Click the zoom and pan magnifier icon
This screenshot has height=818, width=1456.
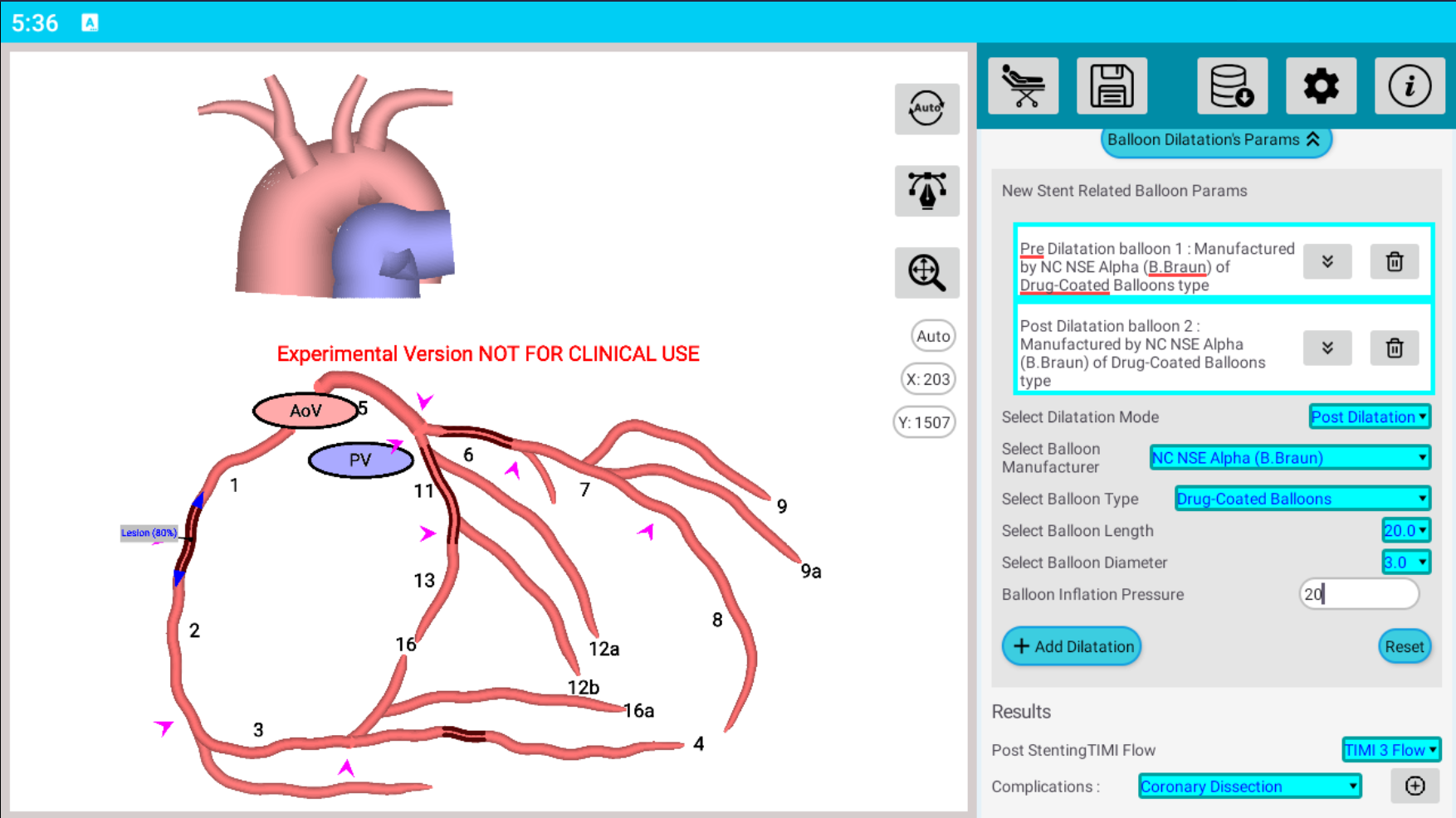coord(926,272)
